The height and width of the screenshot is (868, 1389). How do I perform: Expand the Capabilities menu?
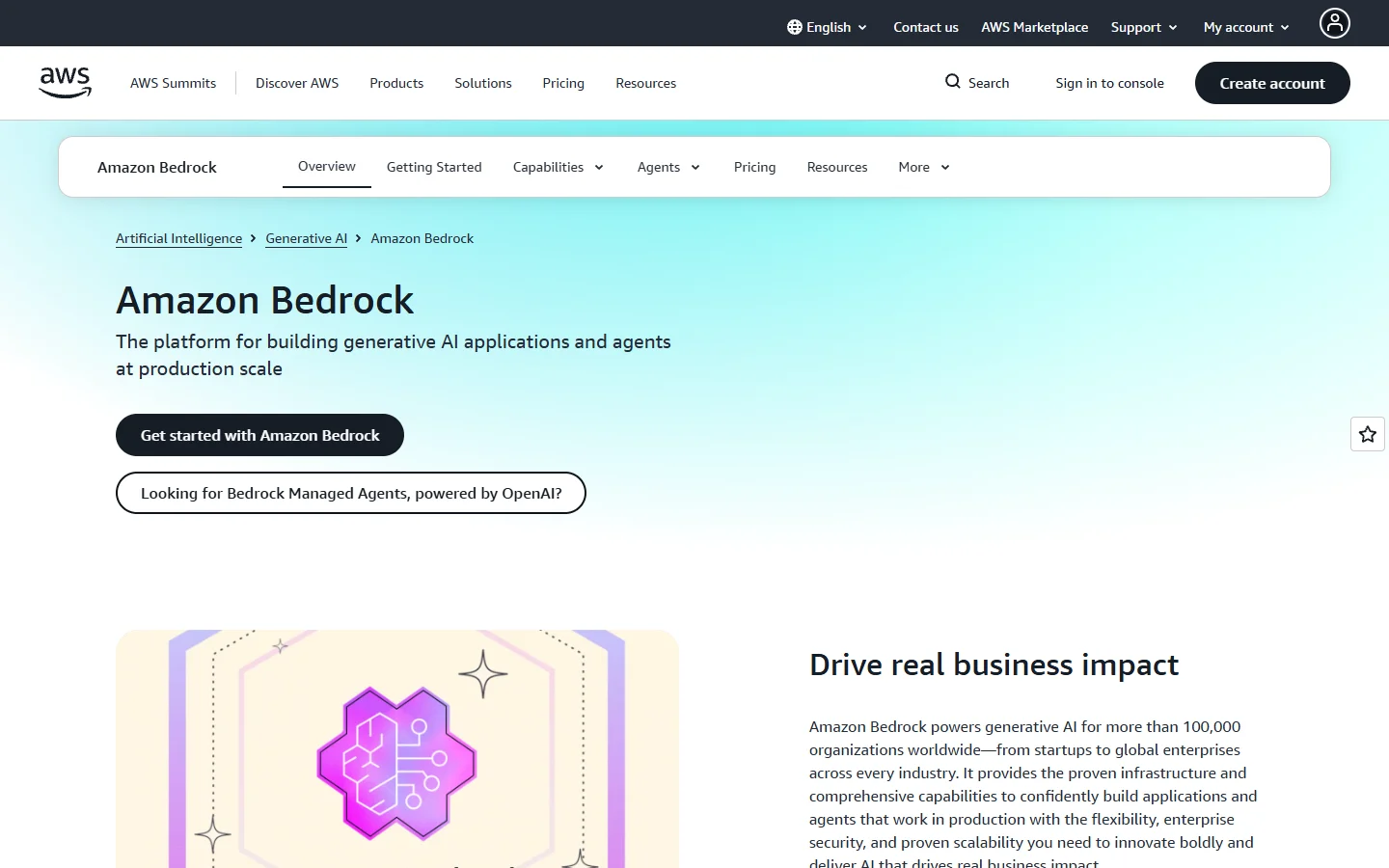tap(558, 167)
